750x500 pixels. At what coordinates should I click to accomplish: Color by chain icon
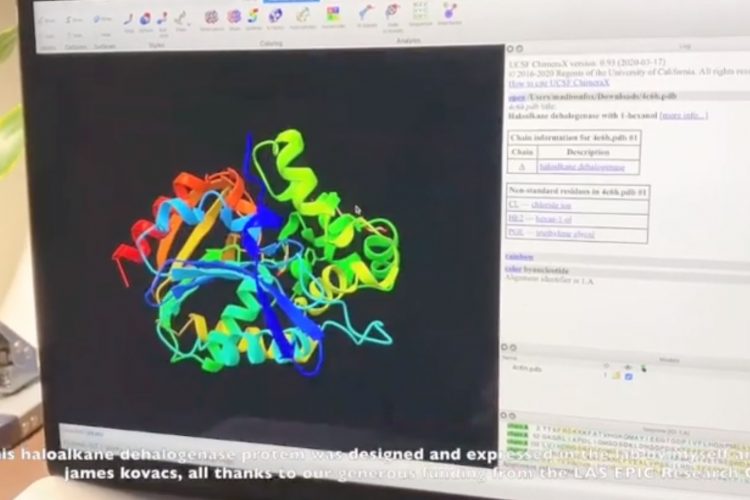click(234, 17)
